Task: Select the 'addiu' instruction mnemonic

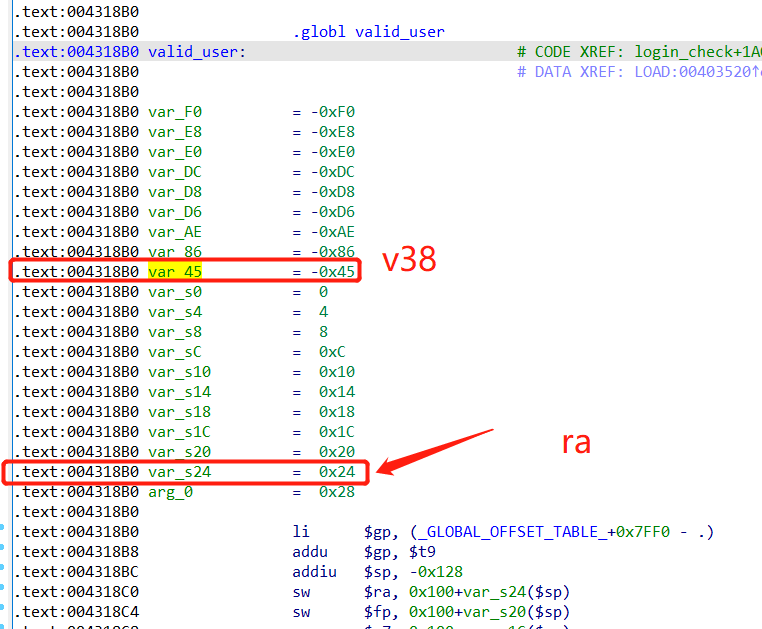Action: click(314, 572)
